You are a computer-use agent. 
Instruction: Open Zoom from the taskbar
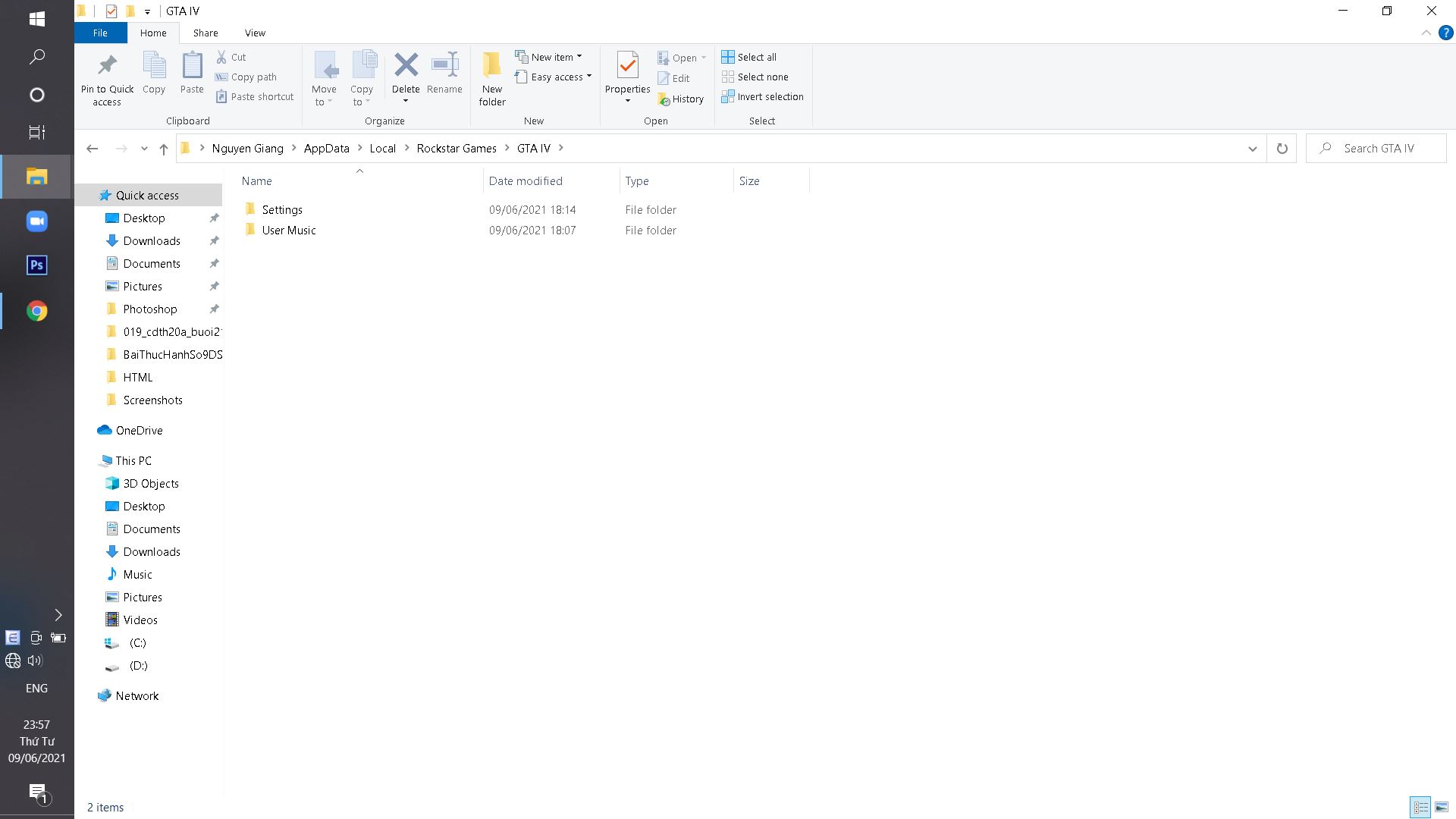(36, 221)
